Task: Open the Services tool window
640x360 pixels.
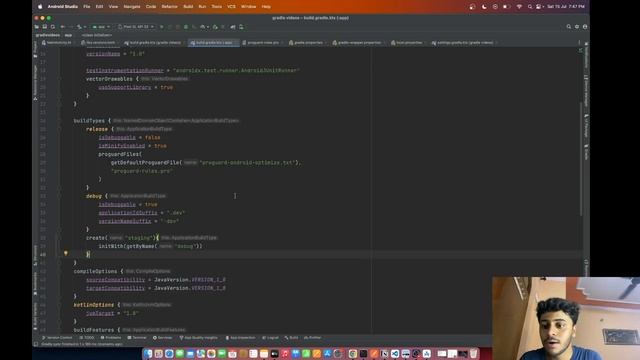Action: [162, 338]
